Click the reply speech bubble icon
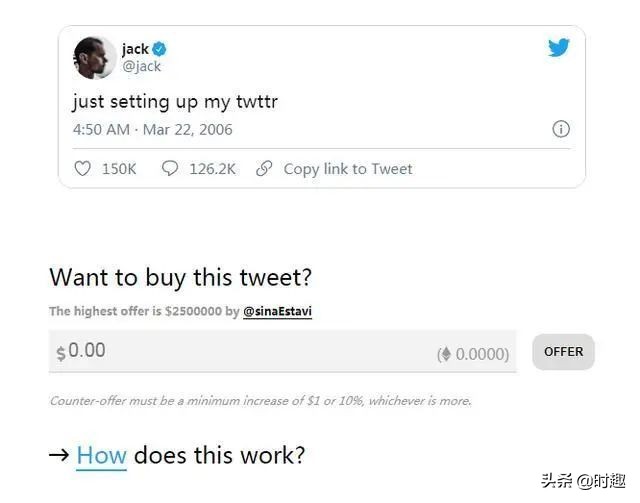Viewport: 640px width, 503px height. (170, 169)
